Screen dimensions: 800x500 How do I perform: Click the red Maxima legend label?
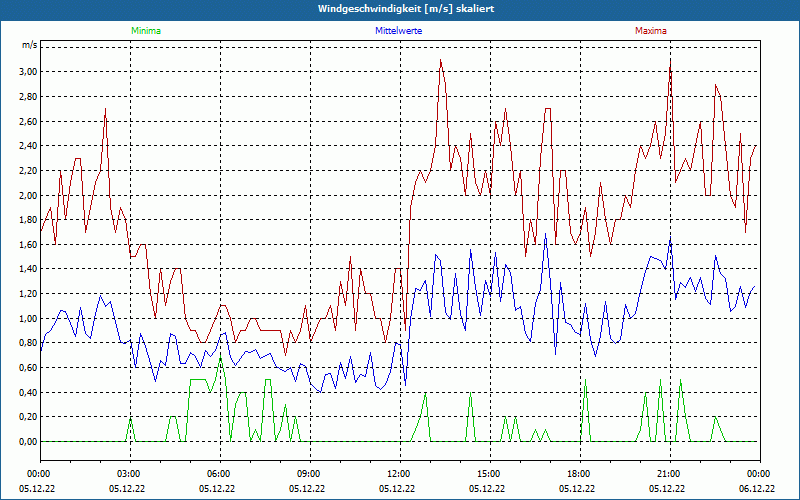pos(651,31)
